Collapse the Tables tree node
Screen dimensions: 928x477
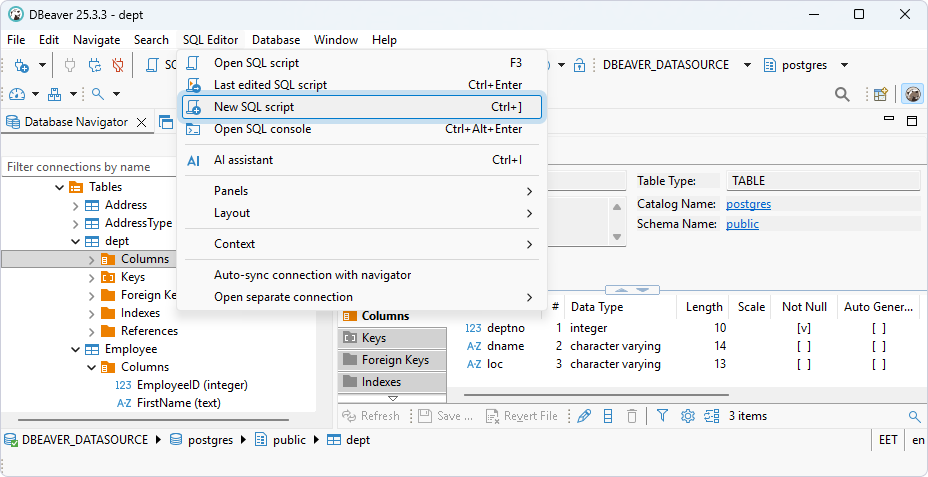point(59,187)
